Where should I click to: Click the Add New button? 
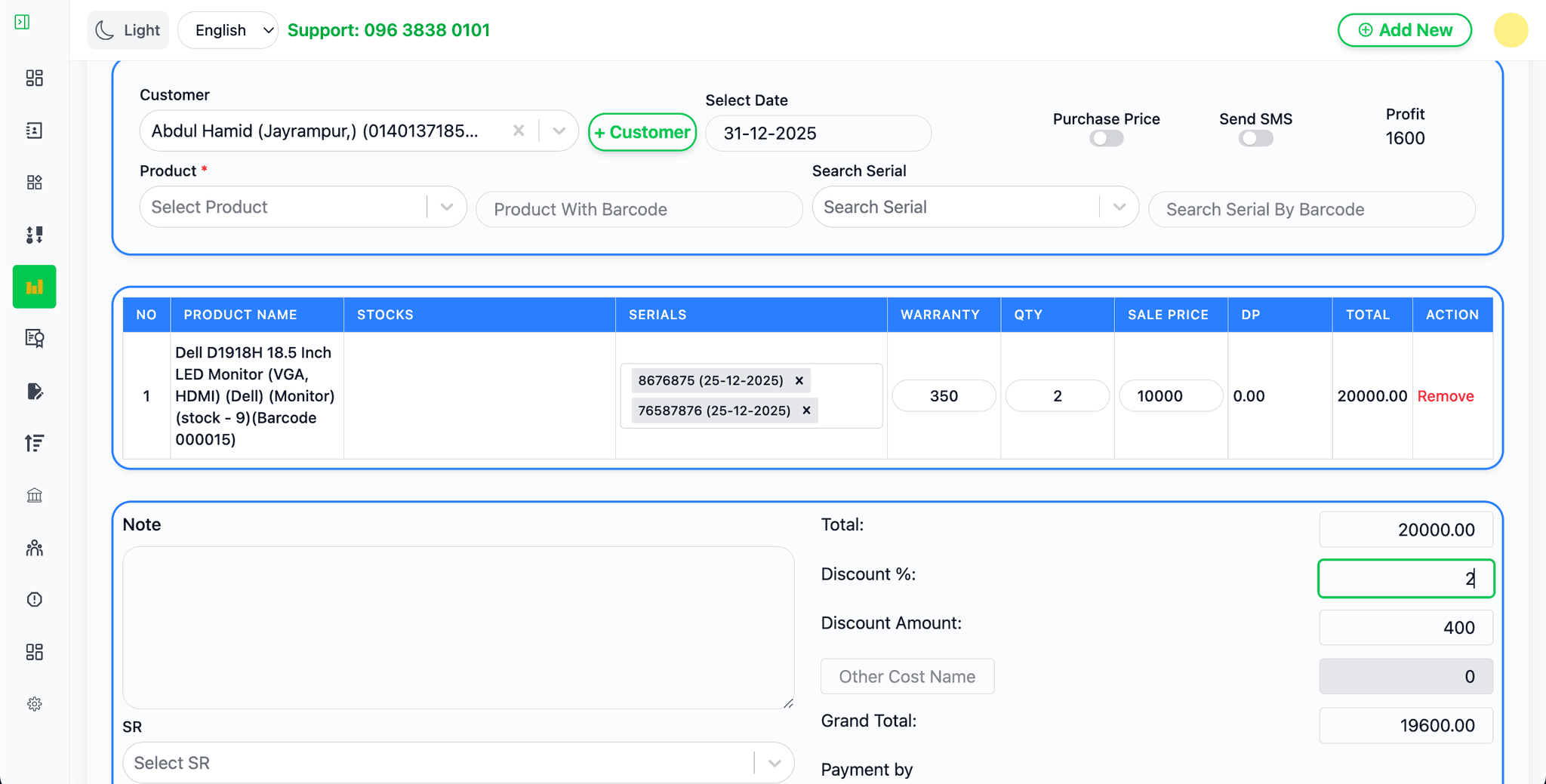(1404, 30)
